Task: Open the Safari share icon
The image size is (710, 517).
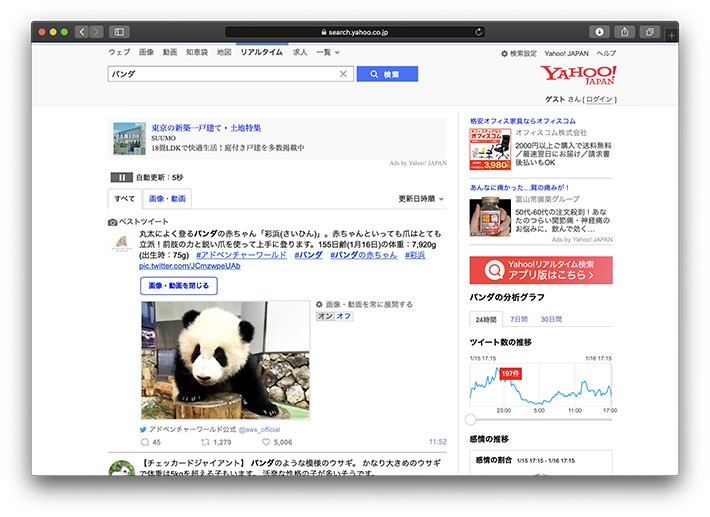Action: coord(624,32)
